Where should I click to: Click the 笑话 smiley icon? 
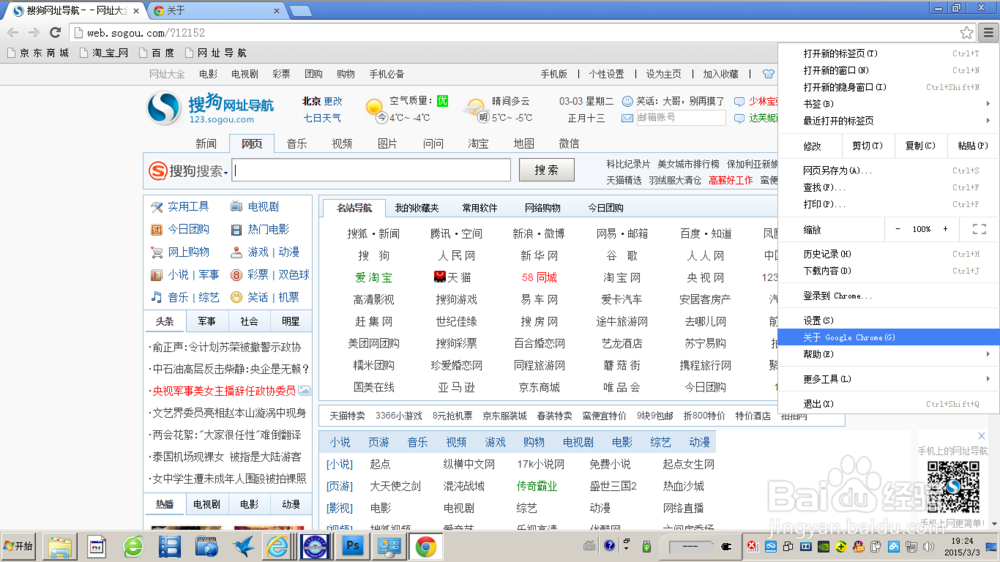coord(237,297)
